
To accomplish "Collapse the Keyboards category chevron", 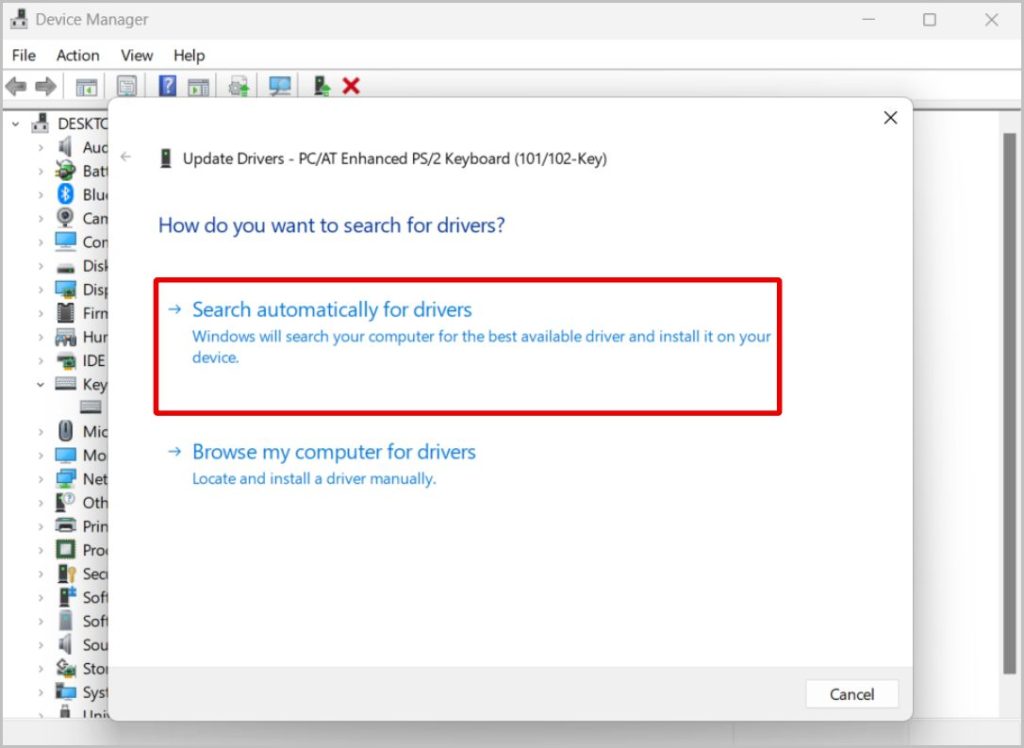I will pos(40,384).
